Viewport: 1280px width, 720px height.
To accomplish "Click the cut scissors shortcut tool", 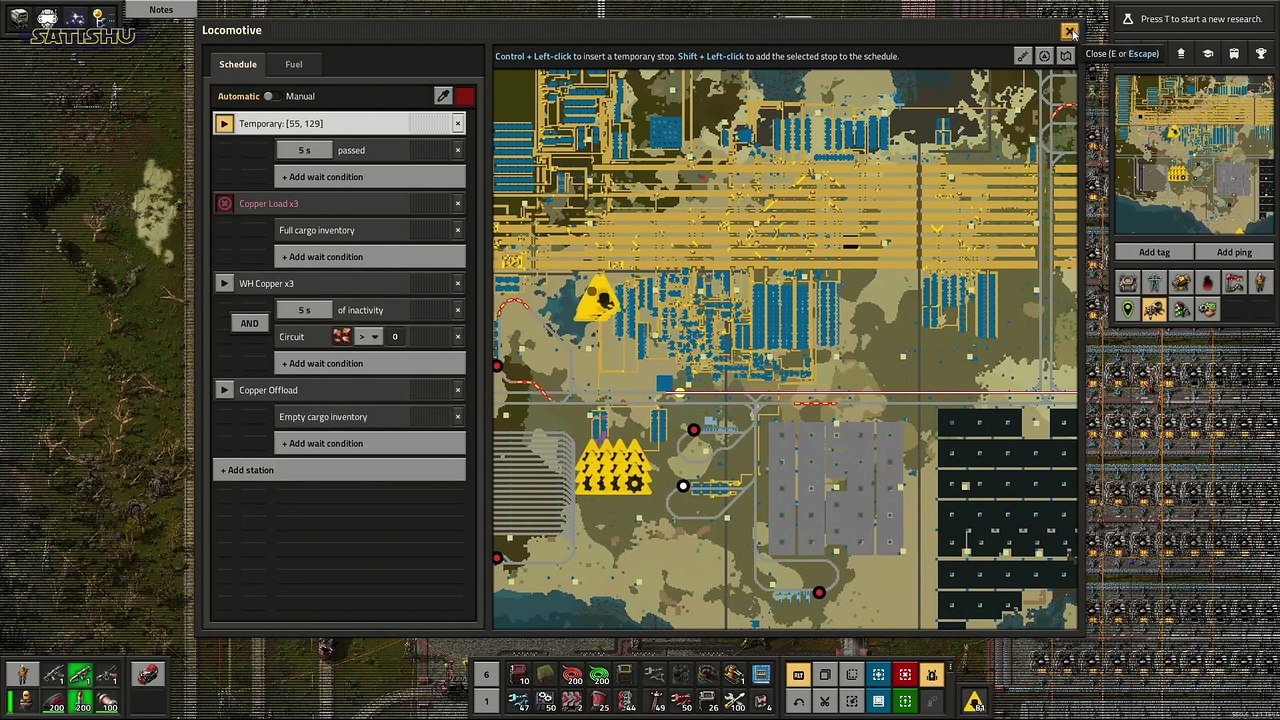I will pos(825,701).
